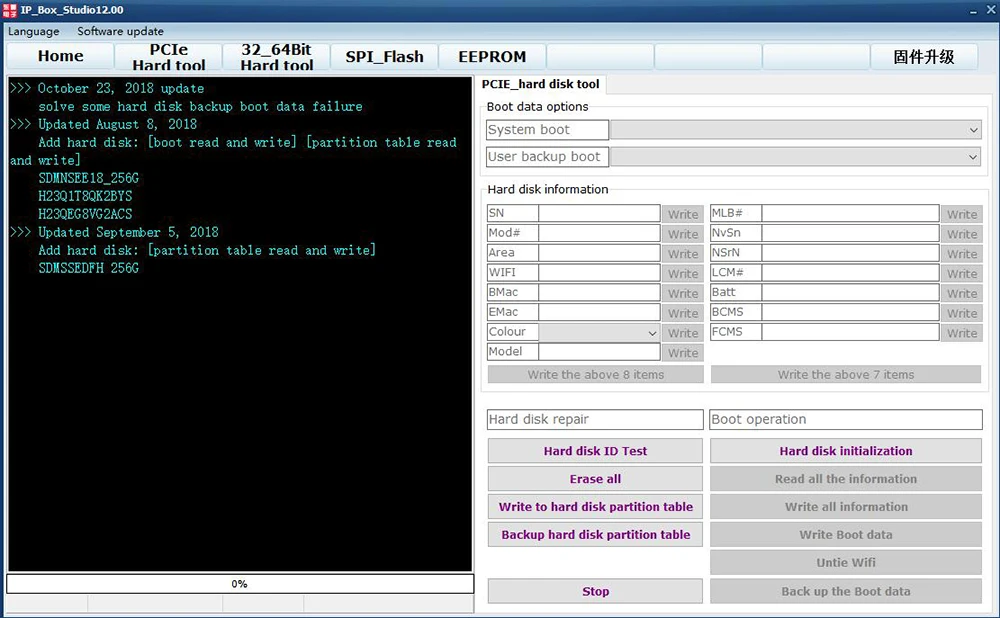Click Write button next to BMac
Viewport: 1000px width, 618px height.
683,293
